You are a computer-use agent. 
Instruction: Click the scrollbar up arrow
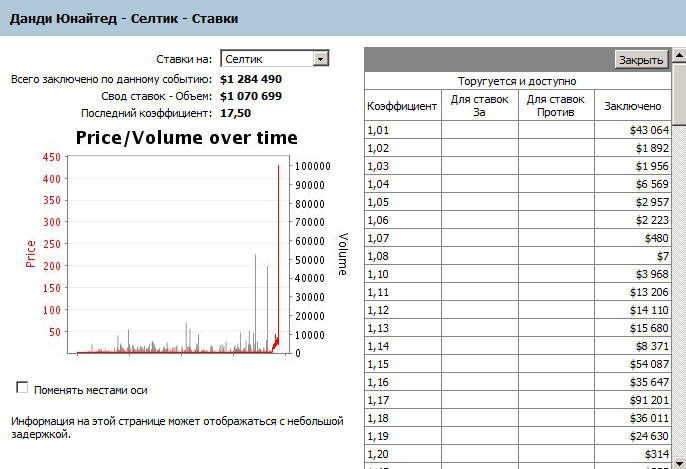[x=679, y=55]
